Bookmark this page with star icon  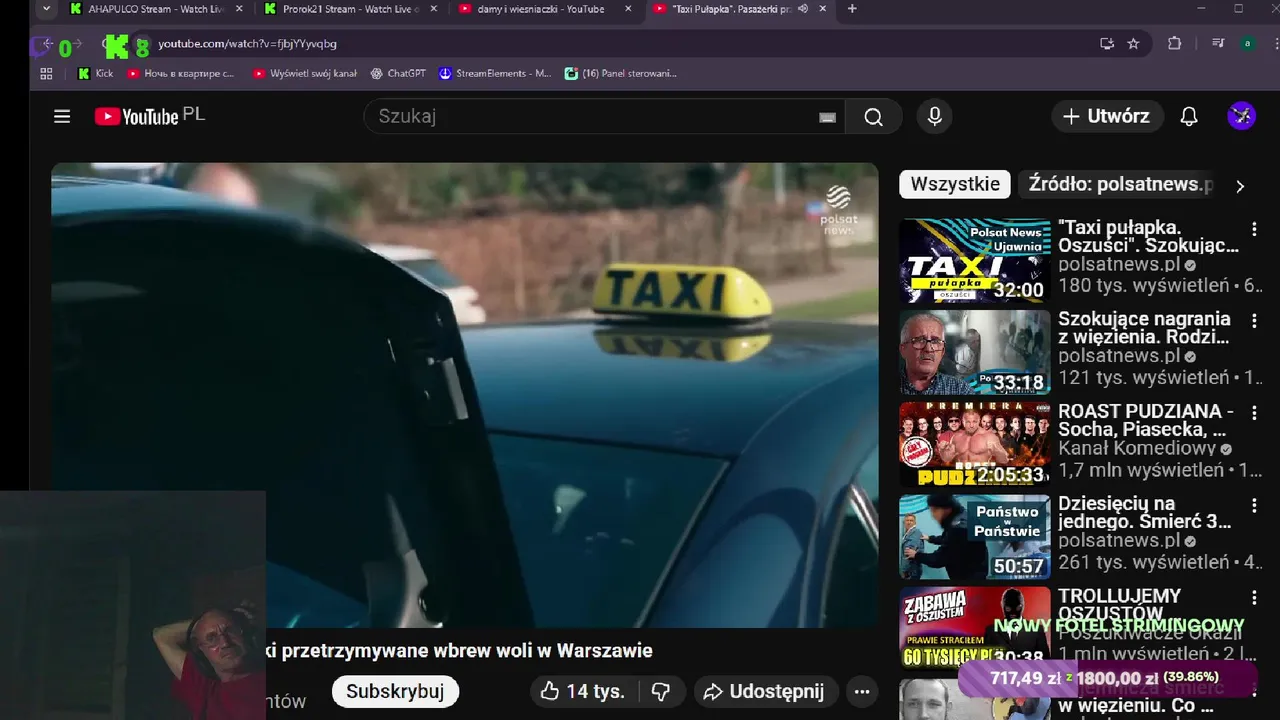click(x=1133, y=44)
